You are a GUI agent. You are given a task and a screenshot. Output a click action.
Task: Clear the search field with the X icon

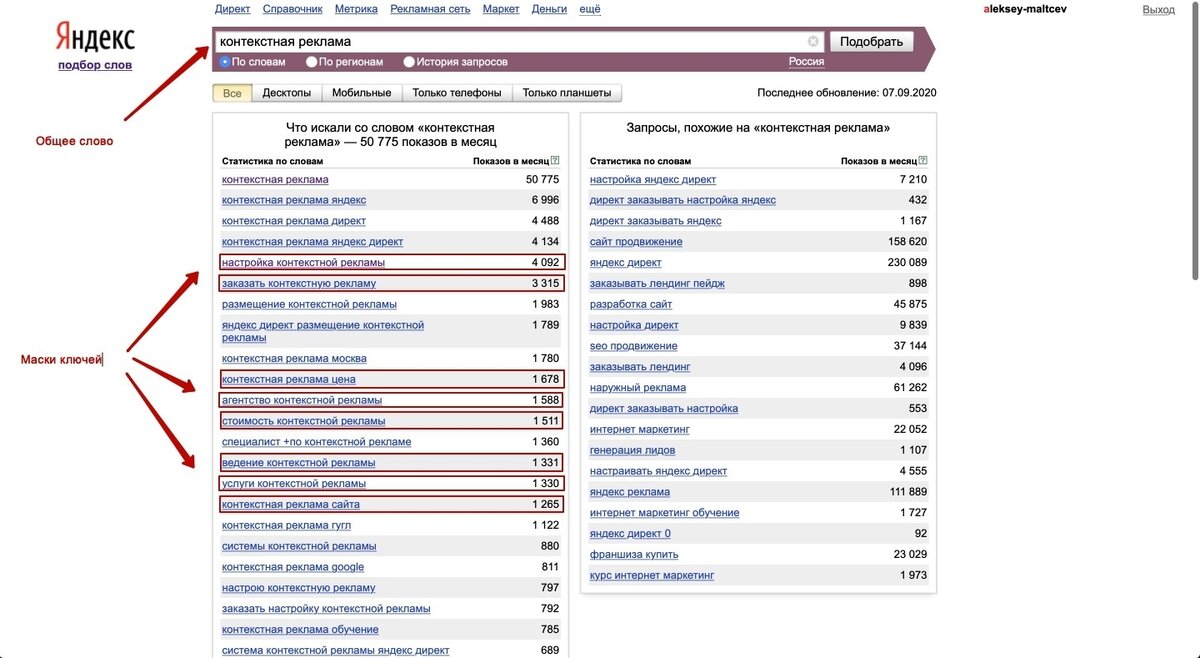click(x=812, y=42)
